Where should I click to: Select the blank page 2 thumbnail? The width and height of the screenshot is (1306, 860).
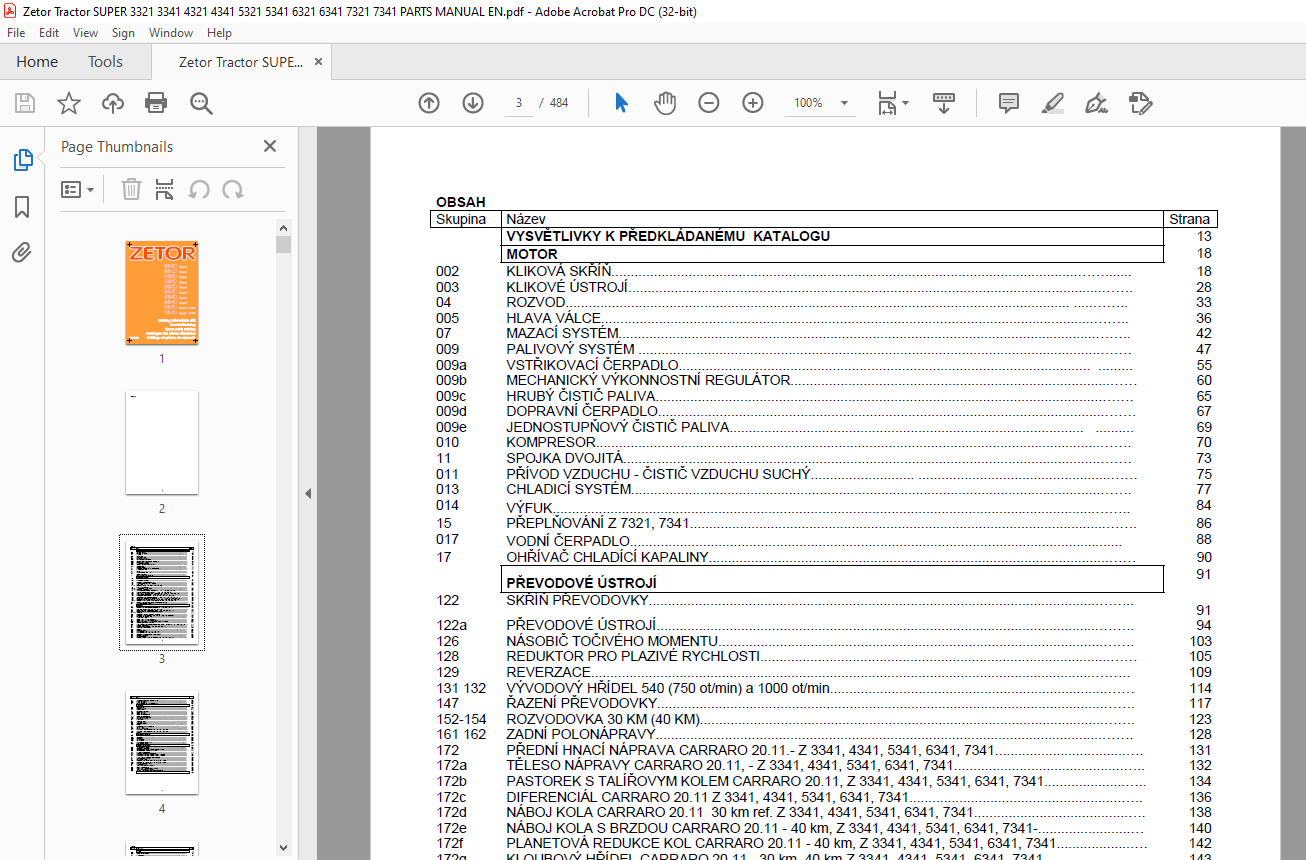[161, 442]
